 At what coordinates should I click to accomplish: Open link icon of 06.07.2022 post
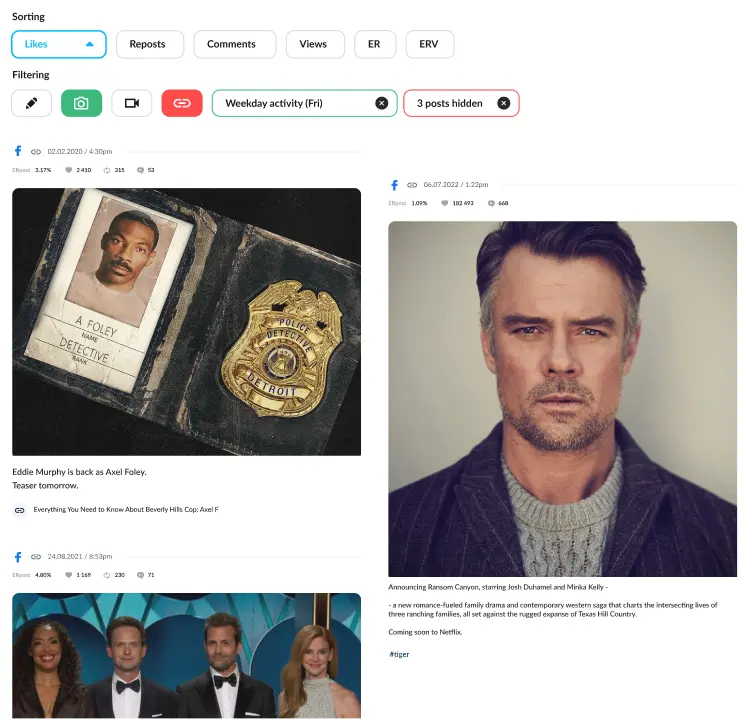pyautogui.click(x=411, y=185)
